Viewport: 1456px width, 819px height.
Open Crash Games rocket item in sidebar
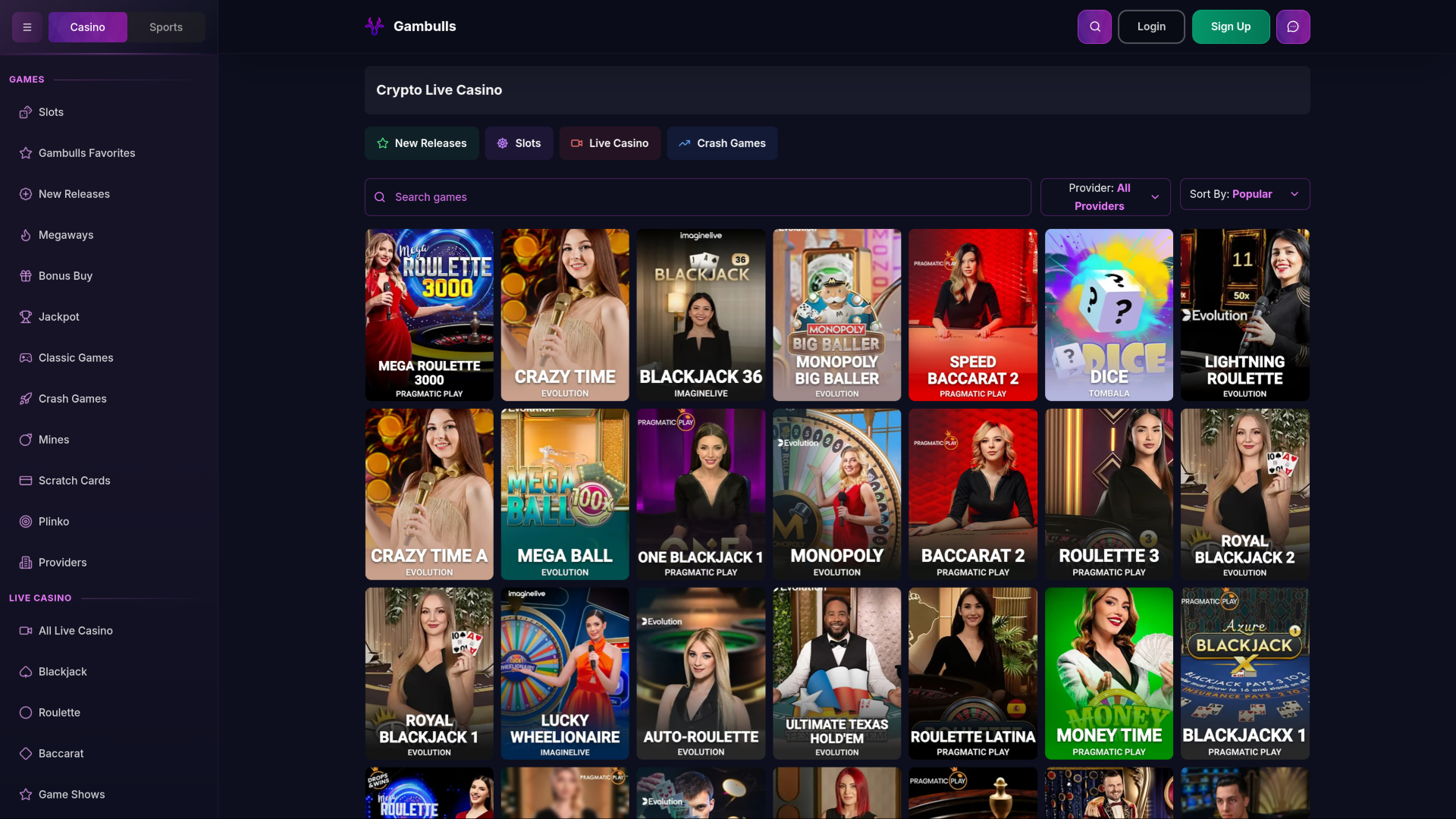(x=72, y=399)
